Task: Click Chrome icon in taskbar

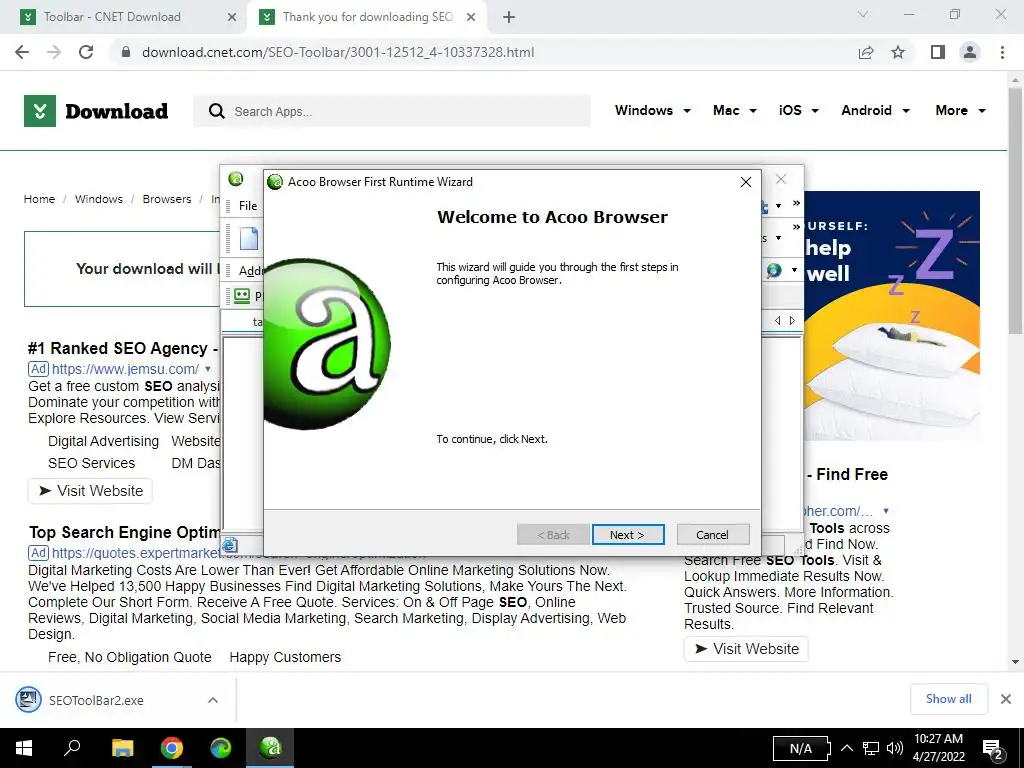Action: click(x=172, y=748)
